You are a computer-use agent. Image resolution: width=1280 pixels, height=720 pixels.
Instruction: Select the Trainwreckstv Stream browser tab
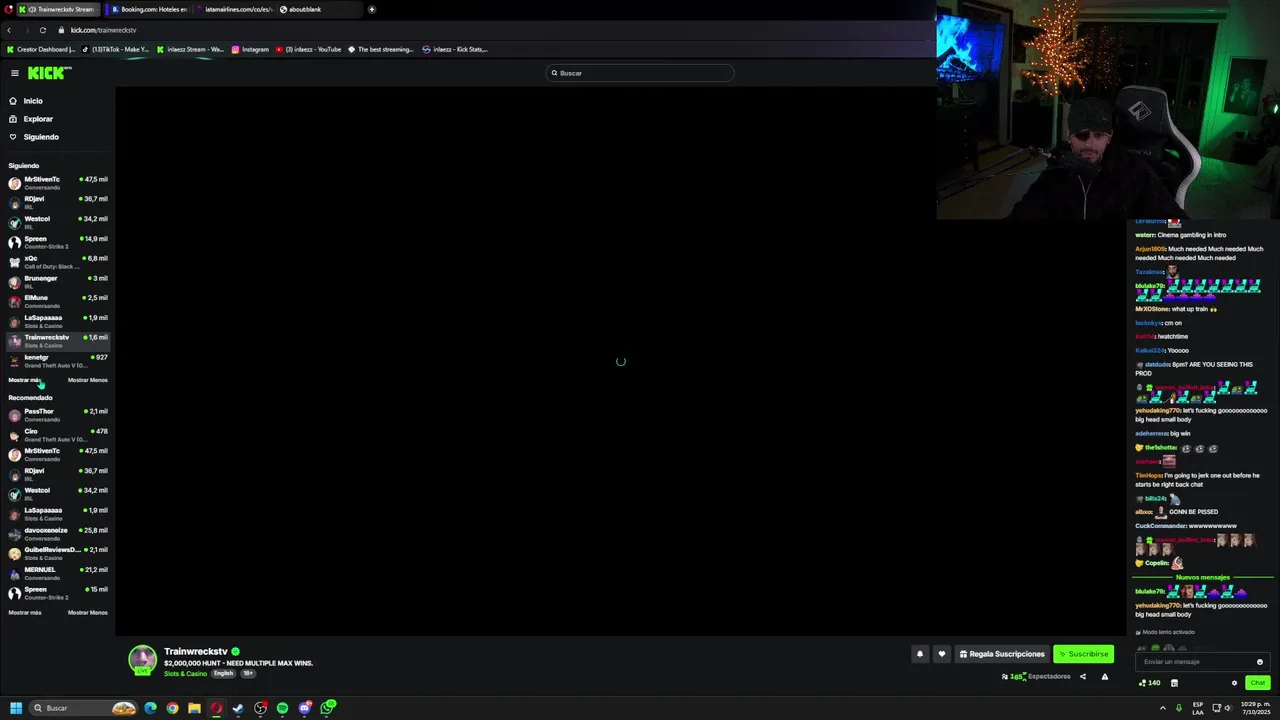point(58,9)
